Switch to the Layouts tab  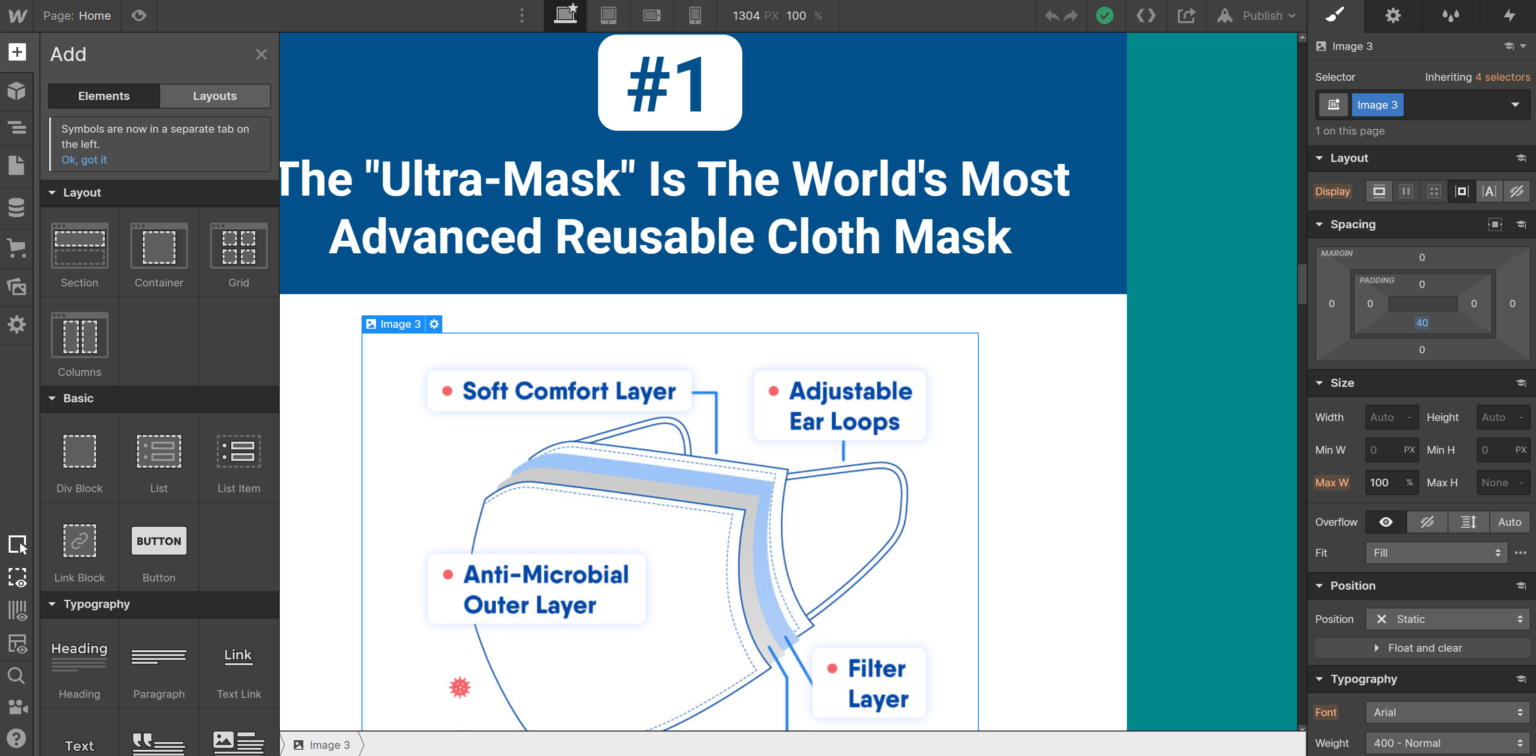[x=214, y=96]
